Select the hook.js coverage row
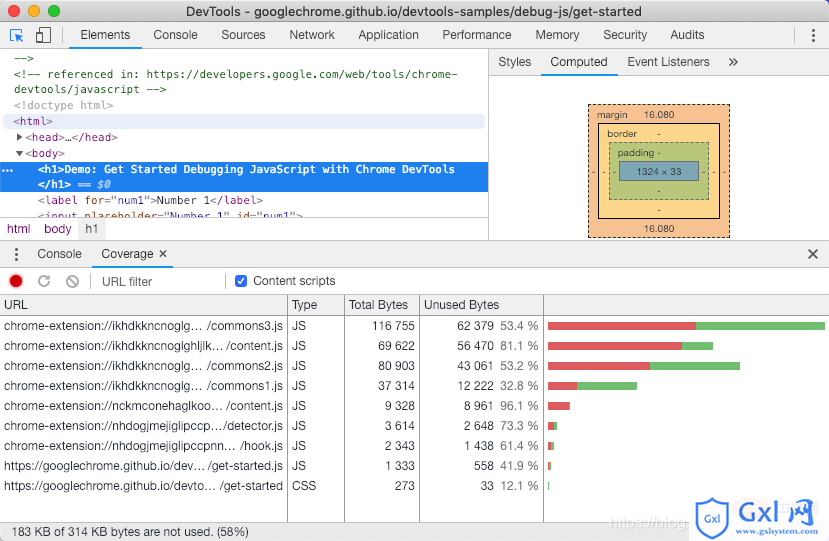 point(414,446)
